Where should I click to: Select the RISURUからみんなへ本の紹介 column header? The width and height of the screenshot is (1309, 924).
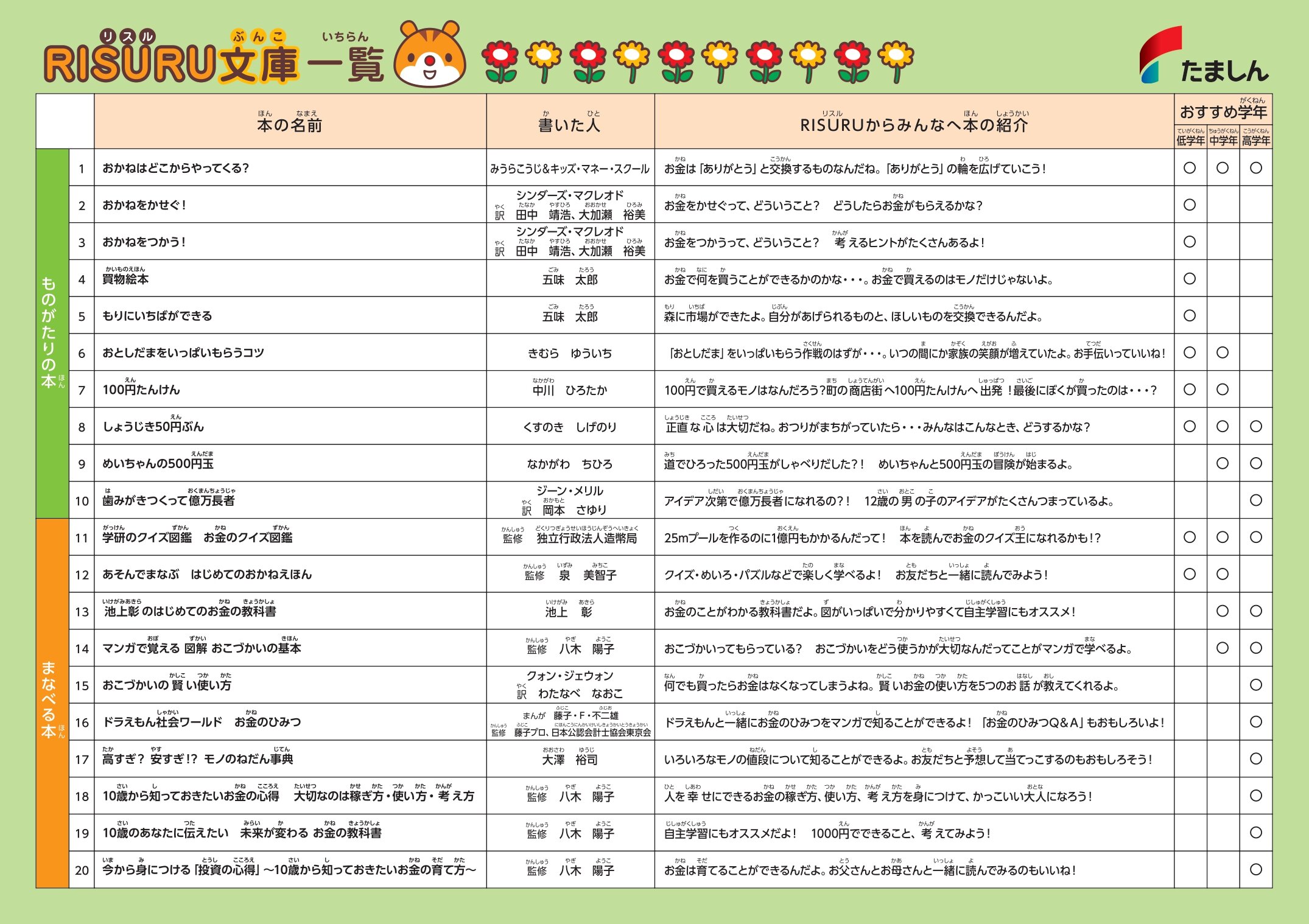click(x=914, y=122)
